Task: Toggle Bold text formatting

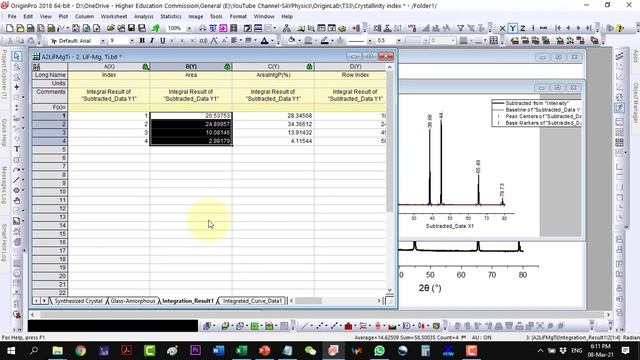Action: (x=142, y=40)
